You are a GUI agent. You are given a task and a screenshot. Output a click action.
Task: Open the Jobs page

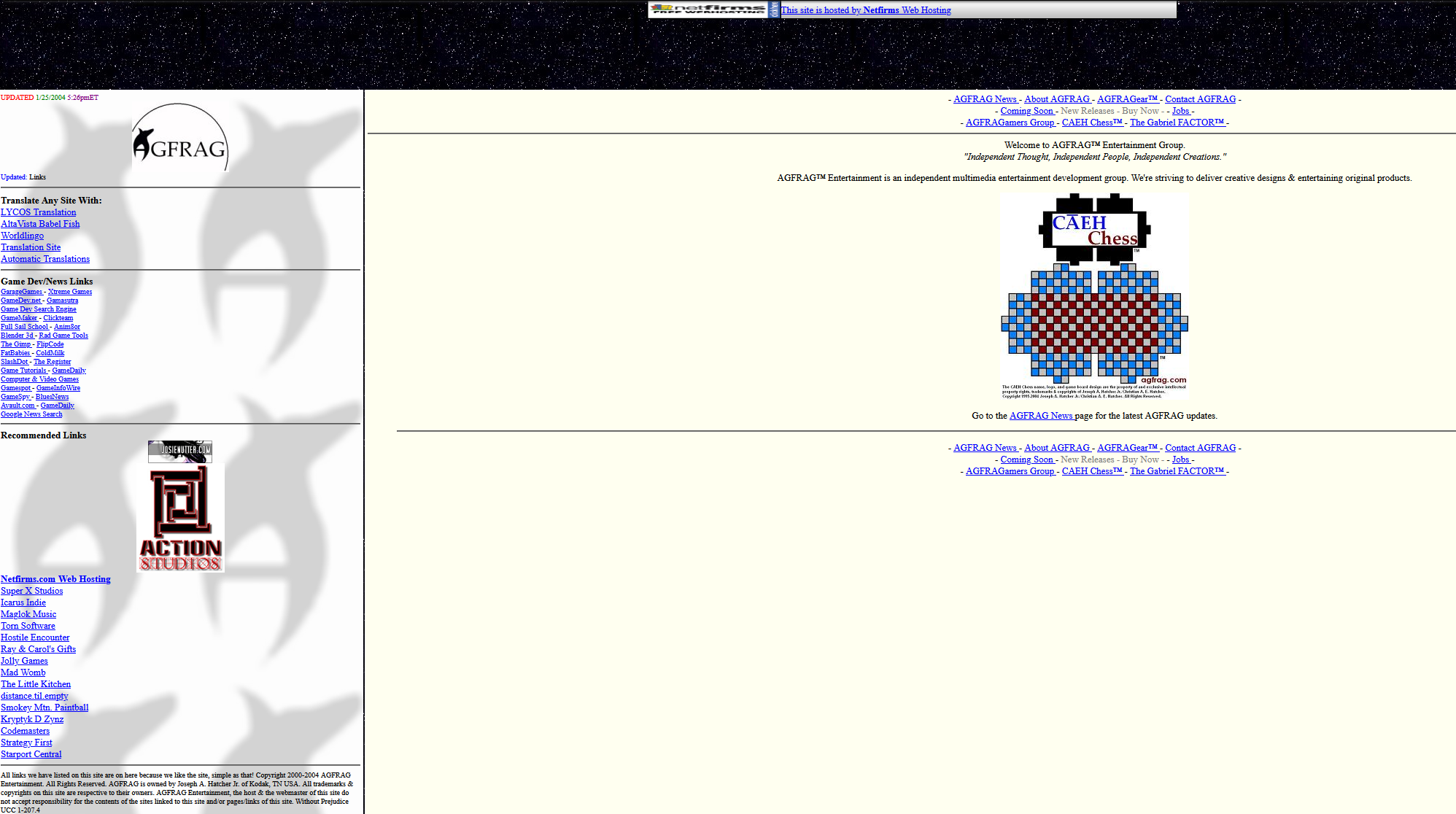[x=1180, y=110]
